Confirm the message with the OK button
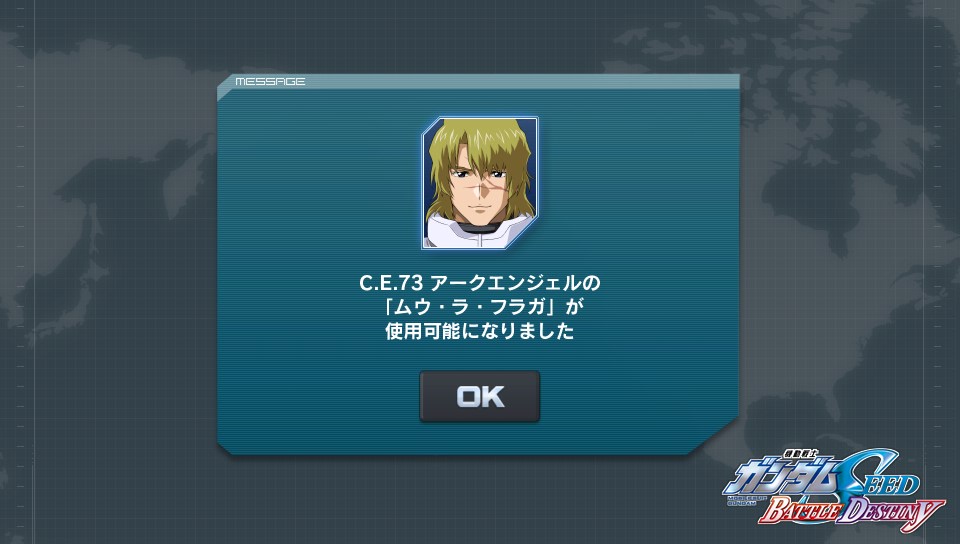 [479, 396]
